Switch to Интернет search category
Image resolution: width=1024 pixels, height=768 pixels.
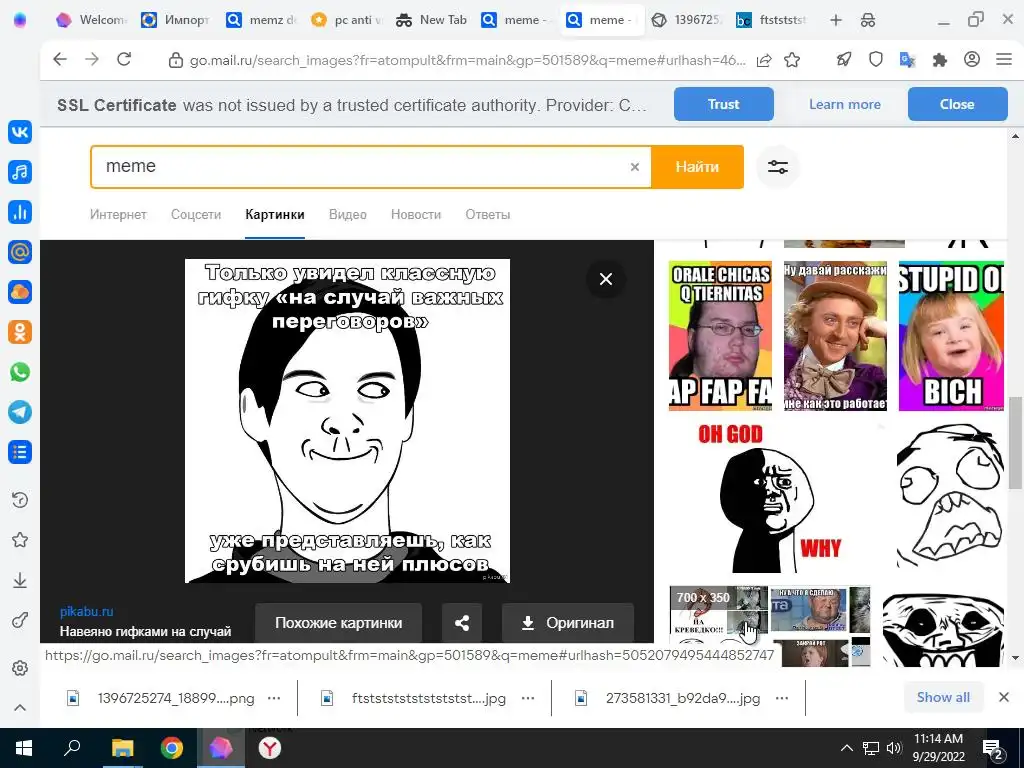pyautogui.click(x=118, y=214)
